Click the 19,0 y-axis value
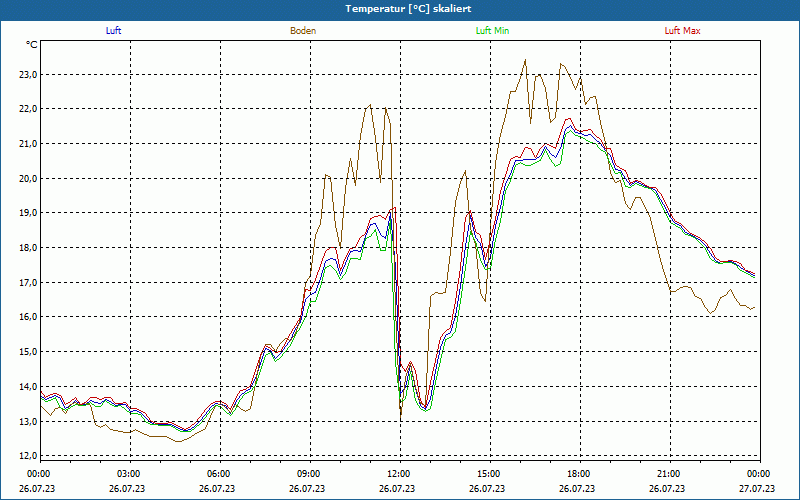The width and height of the screenshot is (800, 500). click(29, 213)
